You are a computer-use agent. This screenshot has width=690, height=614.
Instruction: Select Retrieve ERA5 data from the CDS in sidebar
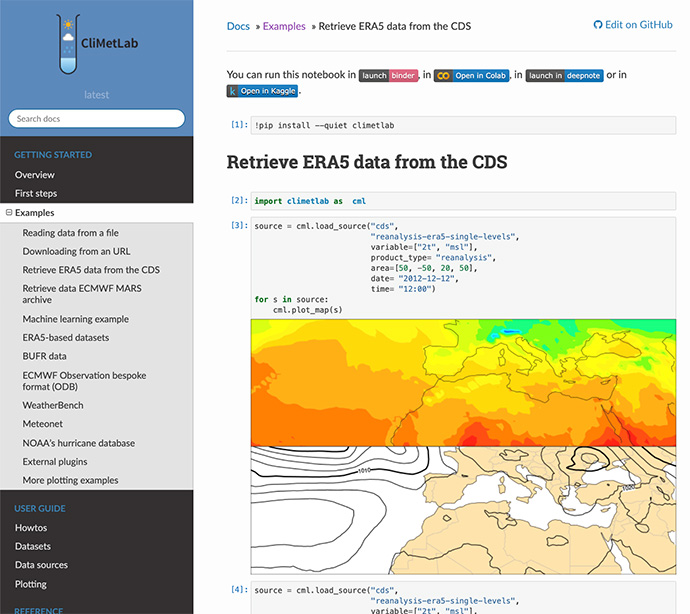[x=91, y=270]
